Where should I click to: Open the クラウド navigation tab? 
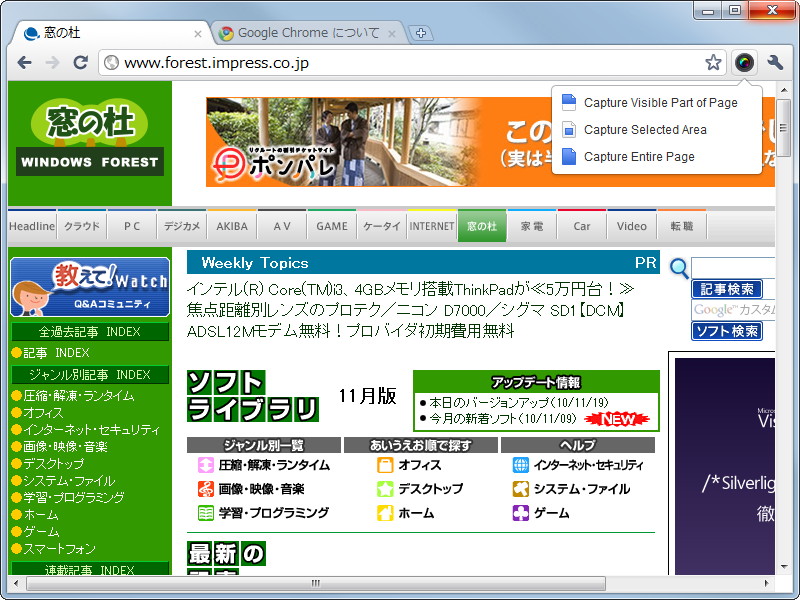coord(82,226)
